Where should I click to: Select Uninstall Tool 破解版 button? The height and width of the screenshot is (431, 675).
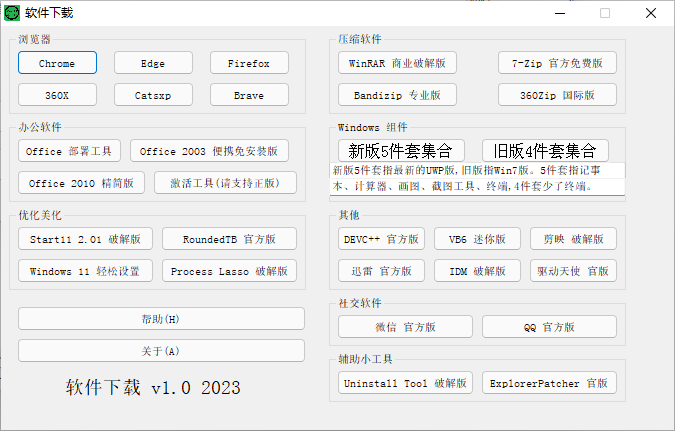405,382
